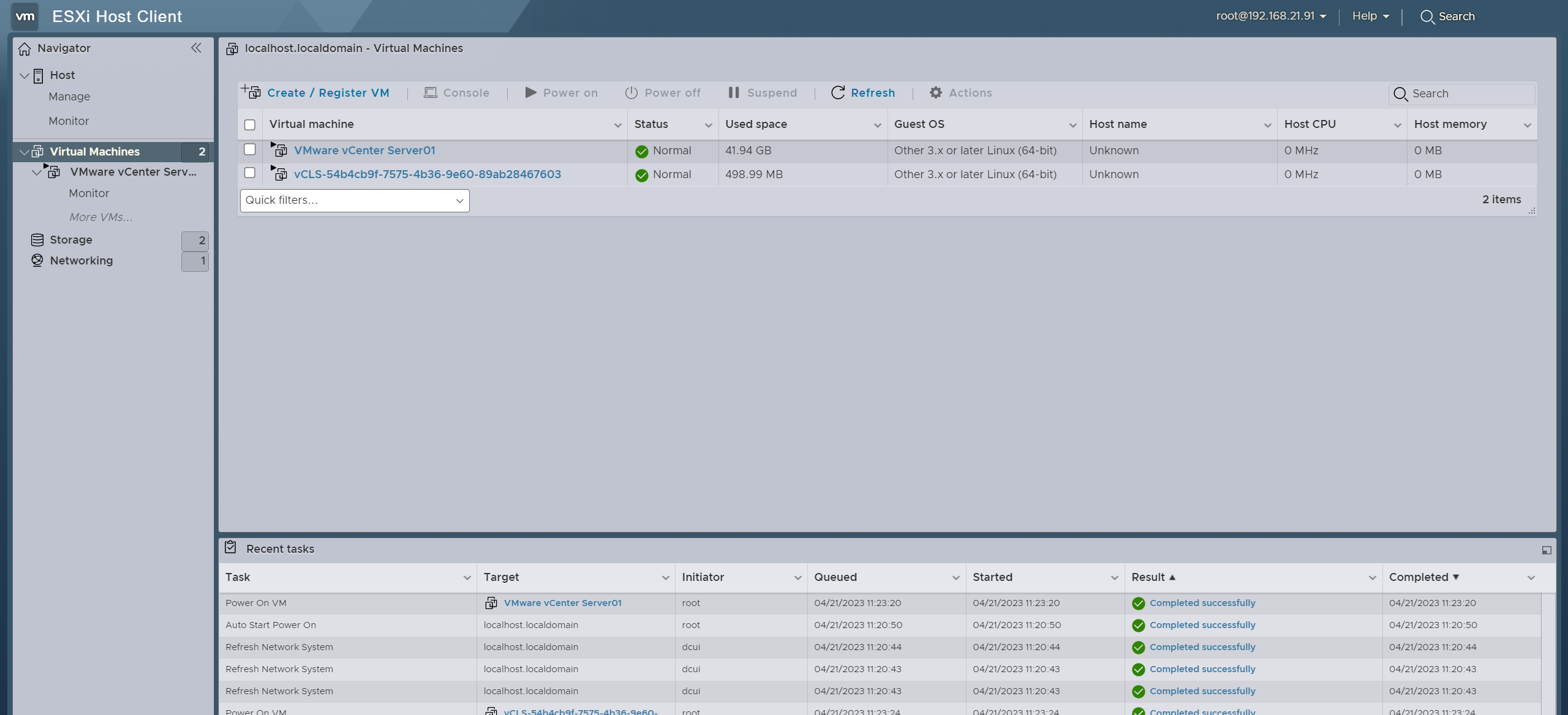The height and width of the screenshot is (715, 1568).
Task: Click the Storage database icon
Action: coord(37,240)
